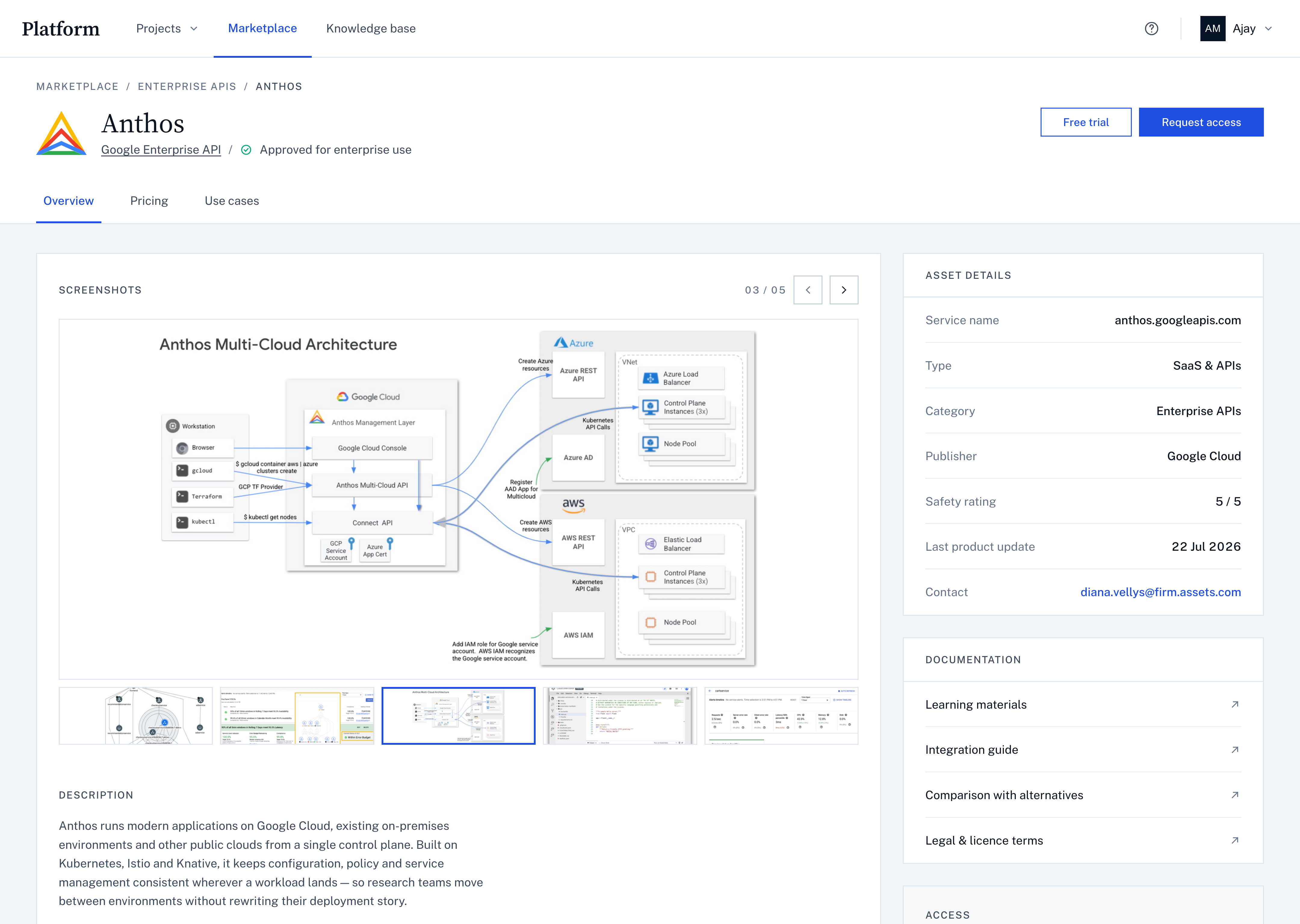
Task: Click the Integration guide external arrow icon
Action: (x=1234, y=750)
